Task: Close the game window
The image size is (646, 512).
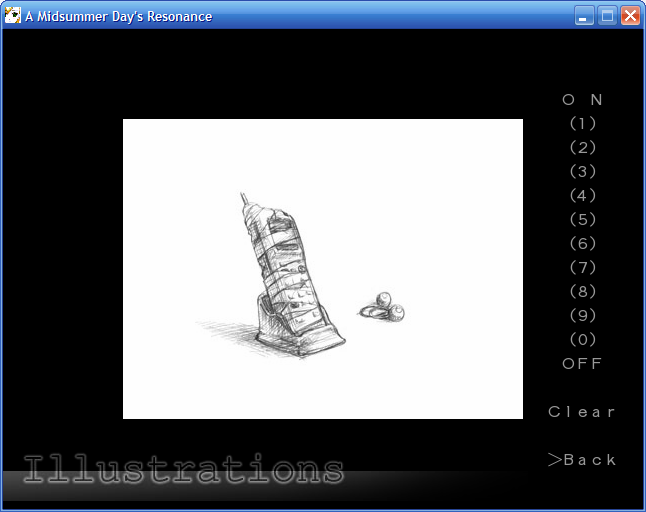Action: point(630,16)
